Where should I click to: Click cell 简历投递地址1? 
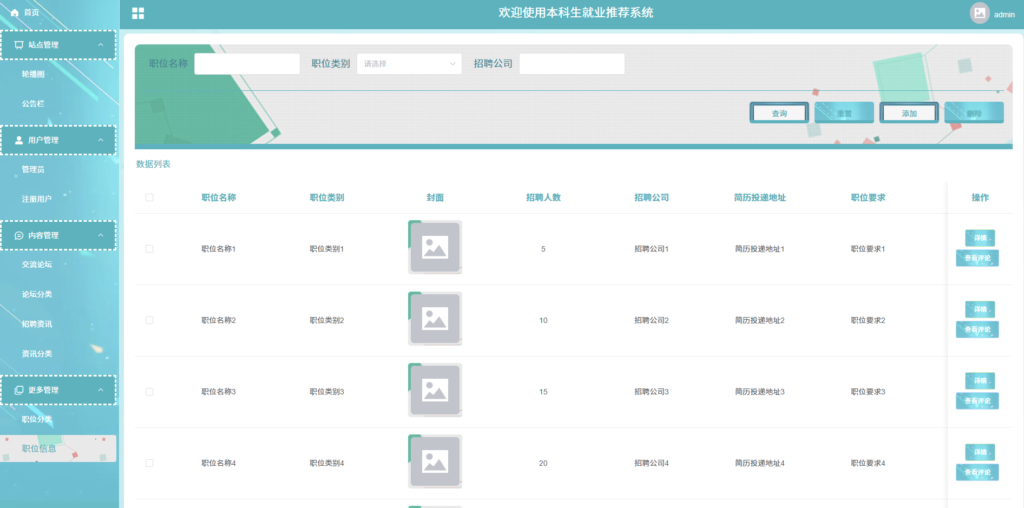click(x=760, y=249)
